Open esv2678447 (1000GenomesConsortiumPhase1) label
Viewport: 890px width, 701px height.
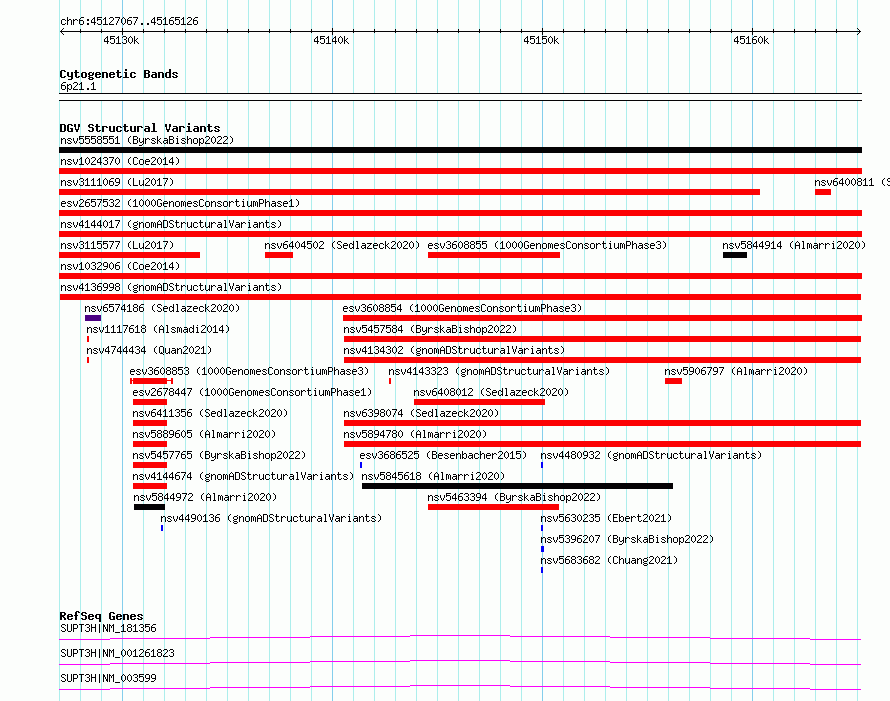pos(252,392)
